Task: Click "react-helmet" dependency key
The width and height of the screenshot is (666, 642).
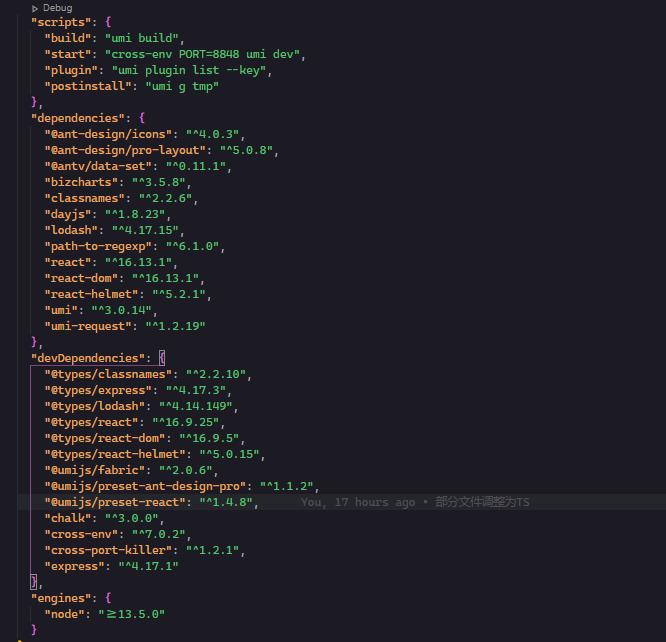Action: (91, 294)
